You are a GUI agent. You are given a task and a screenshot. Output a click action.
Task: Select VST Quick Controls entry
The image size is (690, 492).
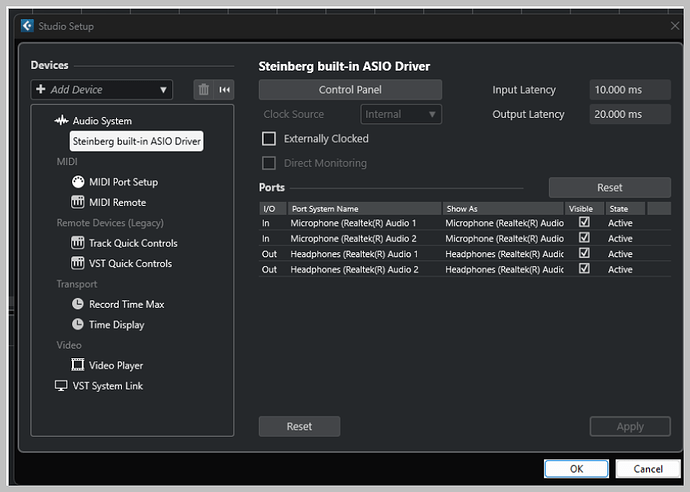pyautogui.click(x=130, y=264)
